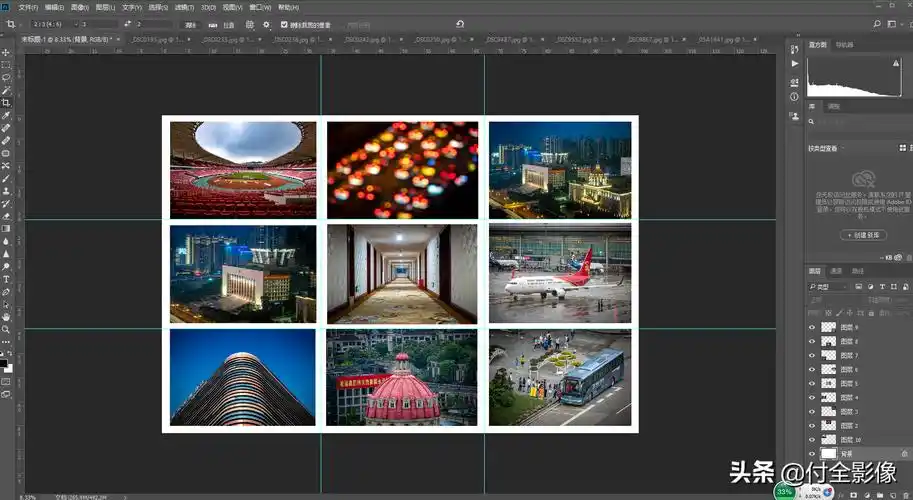Image resolution: width=913 pixels, height=500 pixels.
Task: Click the foreground color swatch
Action: coord(4,362)
